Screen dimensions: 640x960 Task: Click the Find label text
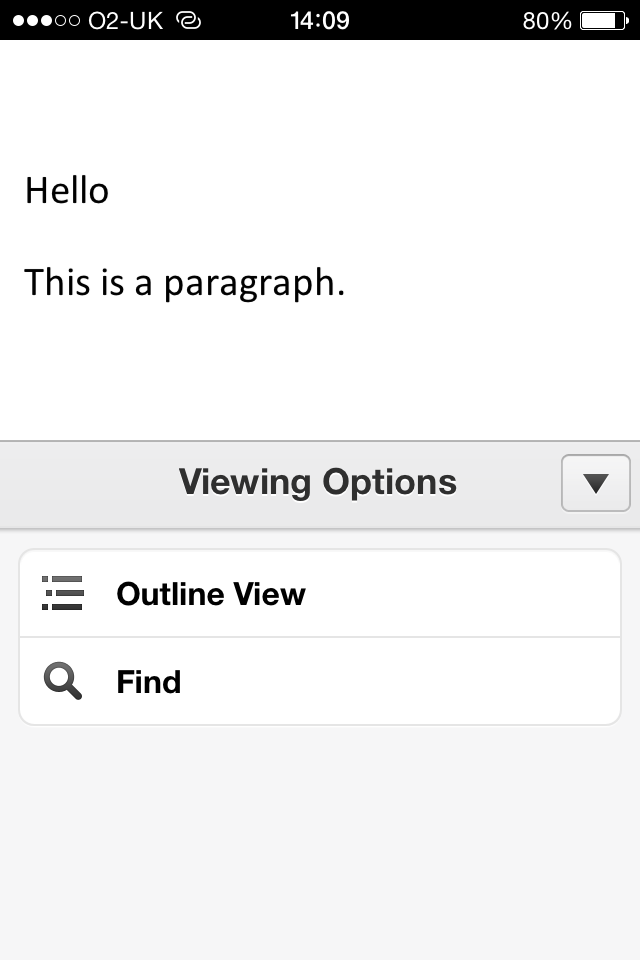click(x=149, y=682)
